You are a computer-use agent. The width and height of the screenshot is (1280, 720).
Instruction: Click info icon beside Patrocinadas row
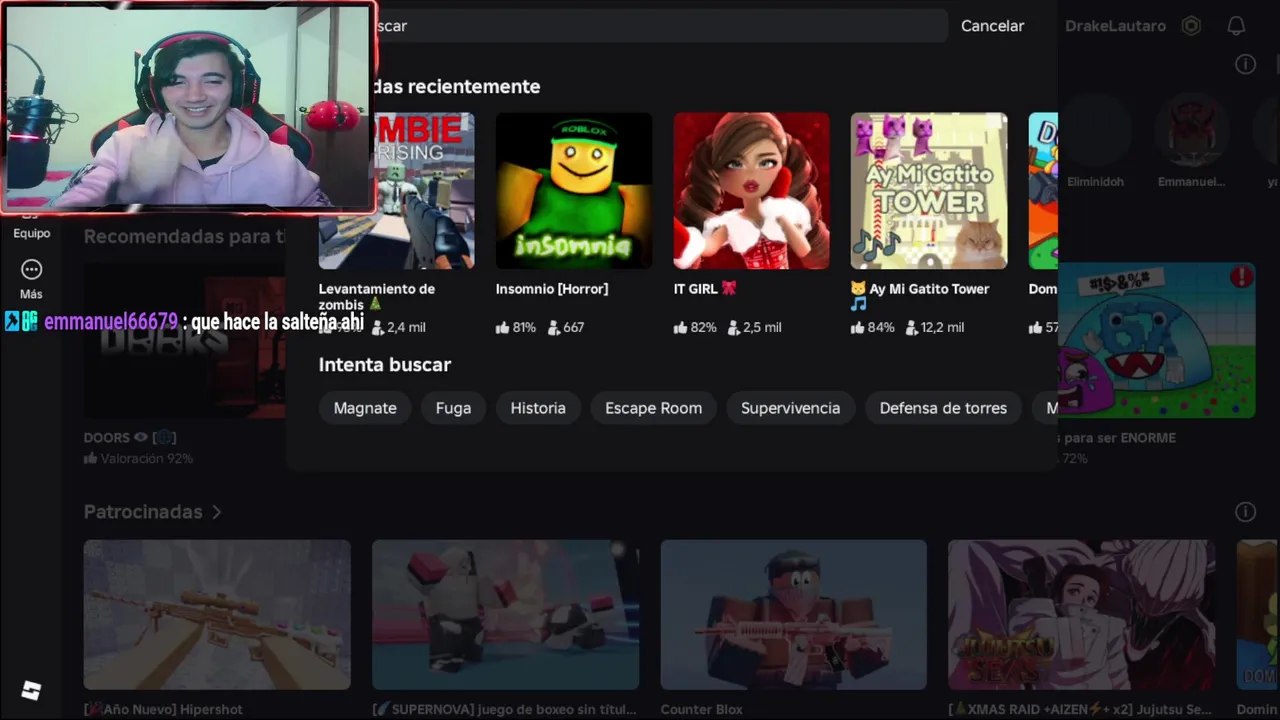(x=1245, y=512)
